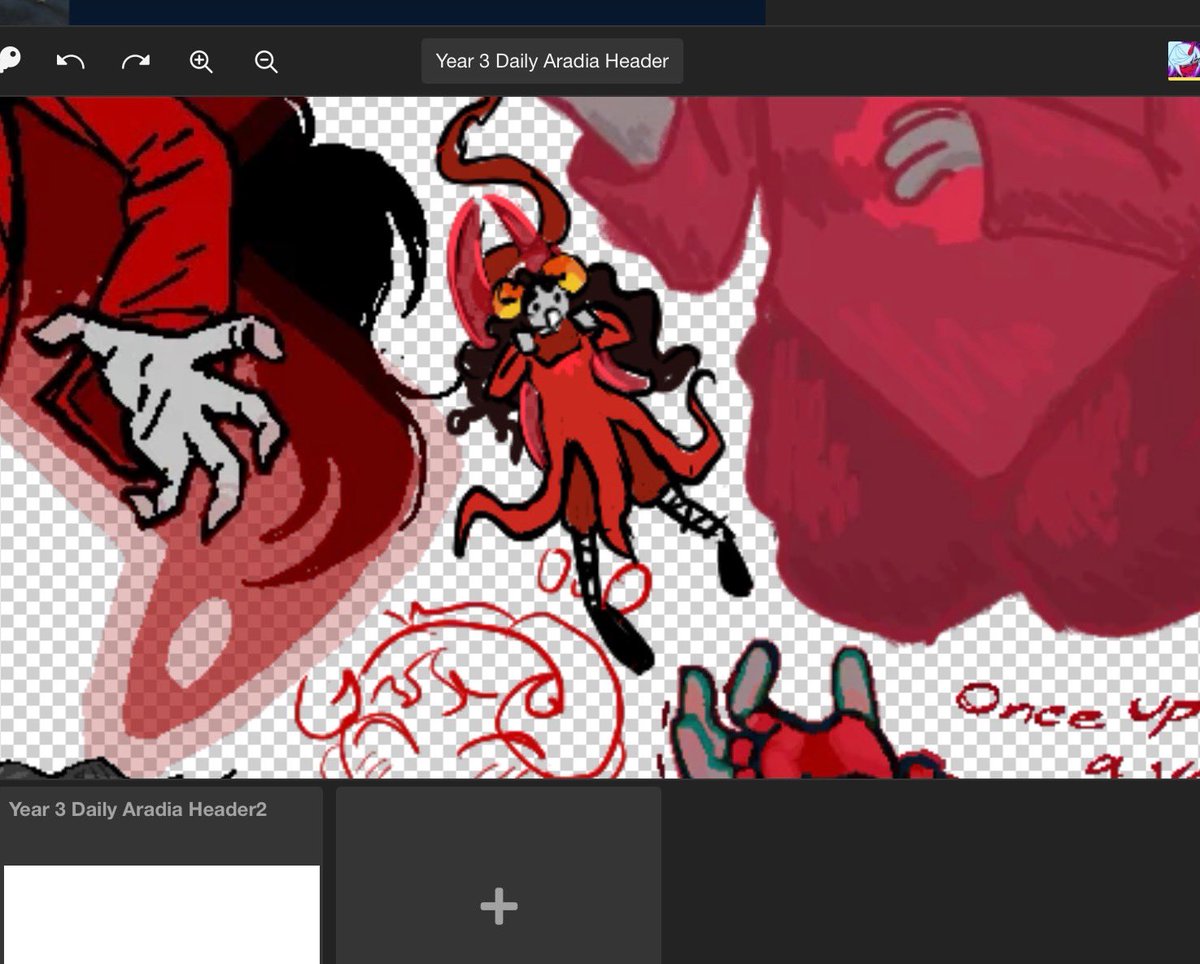Zoom in with the magnifier plus icon
Screen dimensions: 1200x964
tap(201, 61)
